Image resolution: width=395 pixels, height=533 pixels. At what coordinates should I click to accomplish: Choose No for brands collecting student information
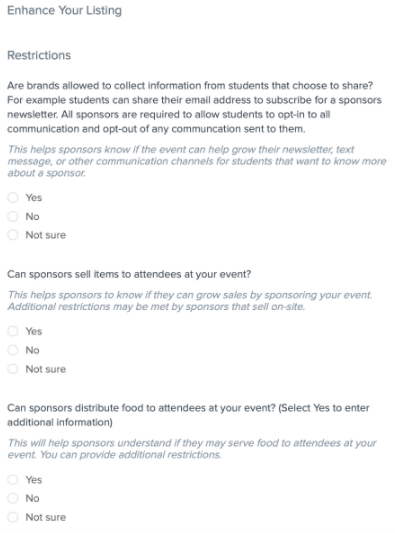pyautogui.click(x=13, y=216)
